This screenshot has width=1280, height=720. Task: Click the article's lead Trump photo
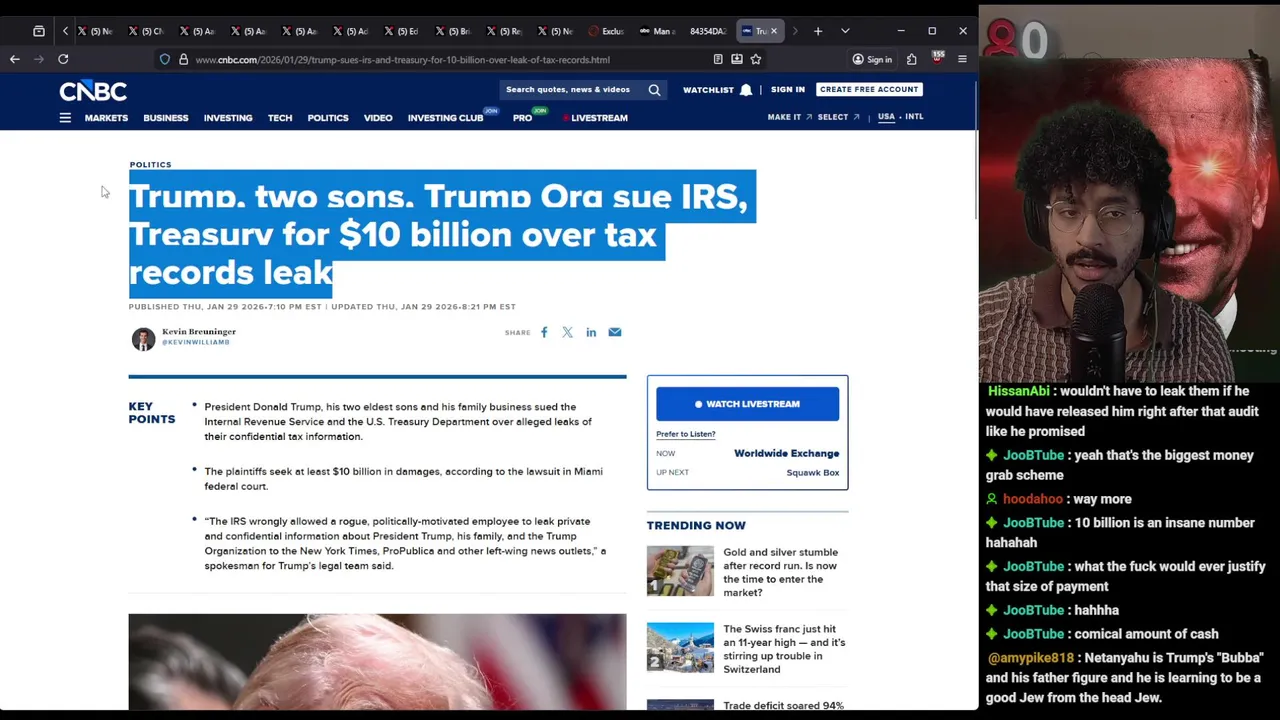(x=377, y=662)
